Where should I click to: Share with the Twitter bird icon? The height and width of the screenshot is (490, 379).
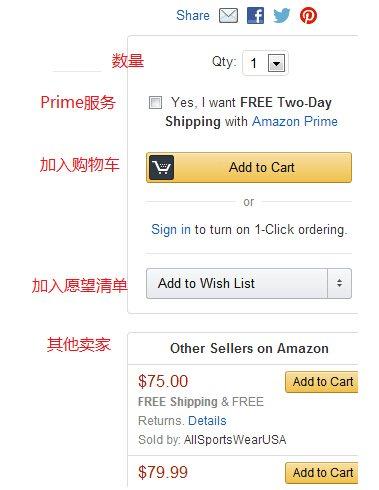point(282,16)
